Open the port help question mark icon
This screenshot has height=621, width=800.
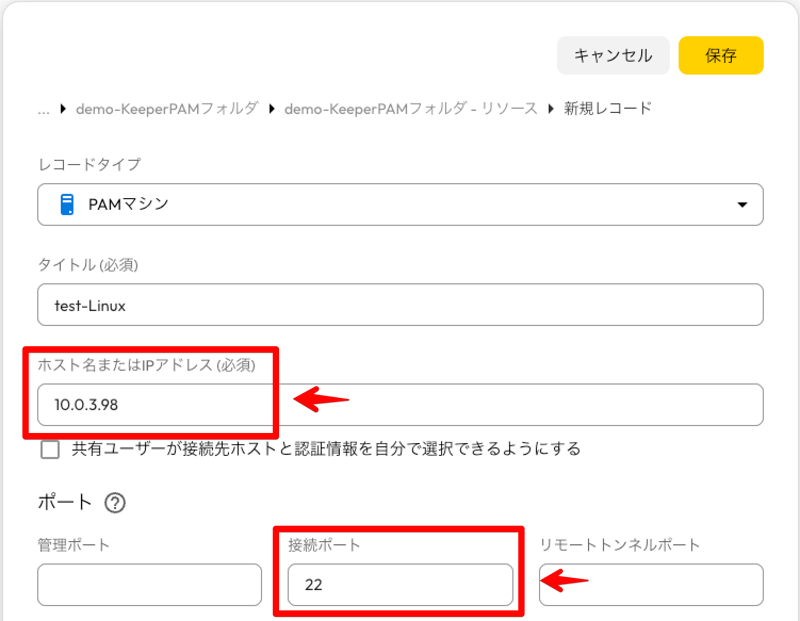coord(115,503)
